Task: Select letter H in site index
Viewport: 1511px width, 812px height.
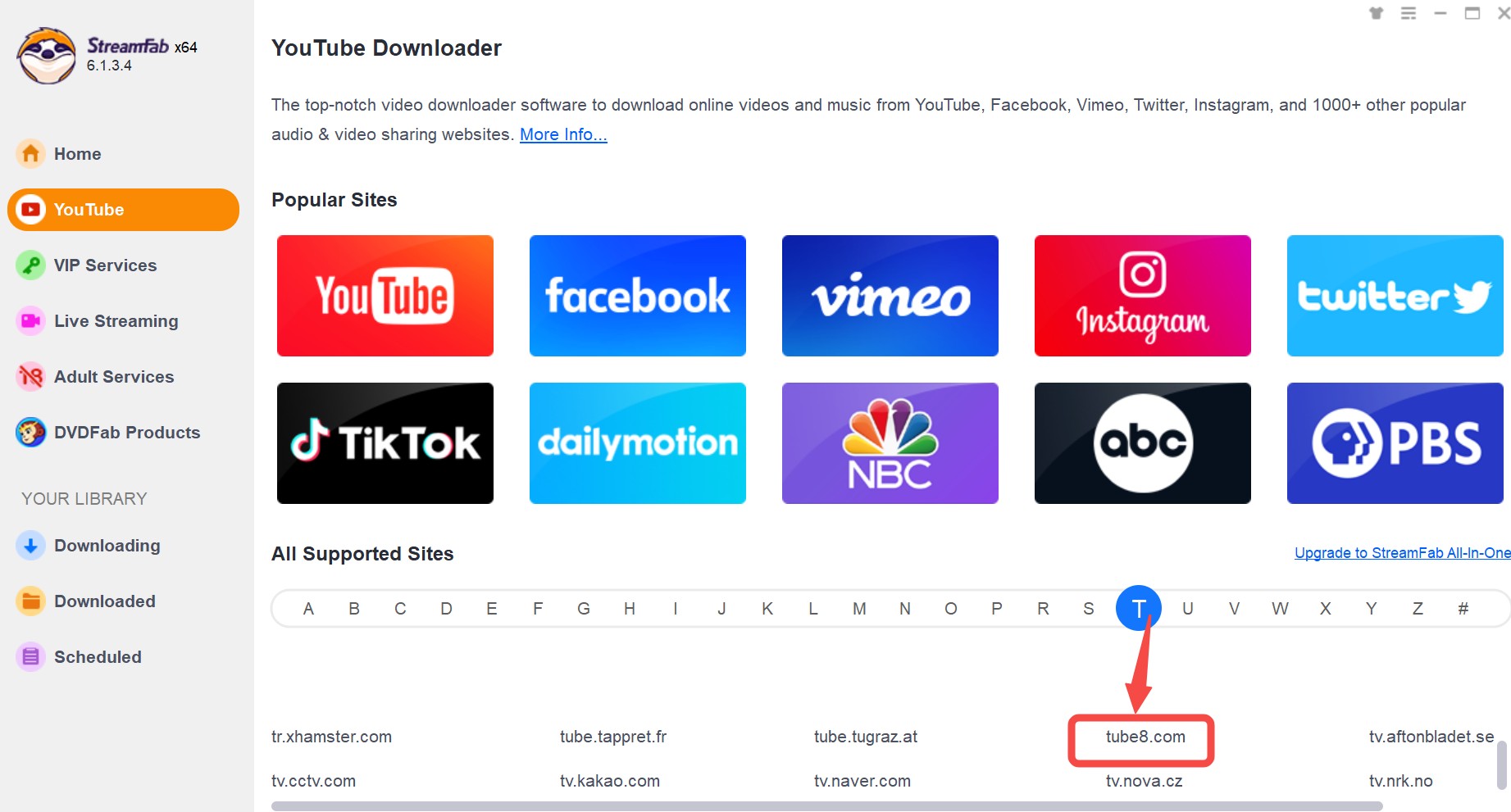Action: [630, 609]
